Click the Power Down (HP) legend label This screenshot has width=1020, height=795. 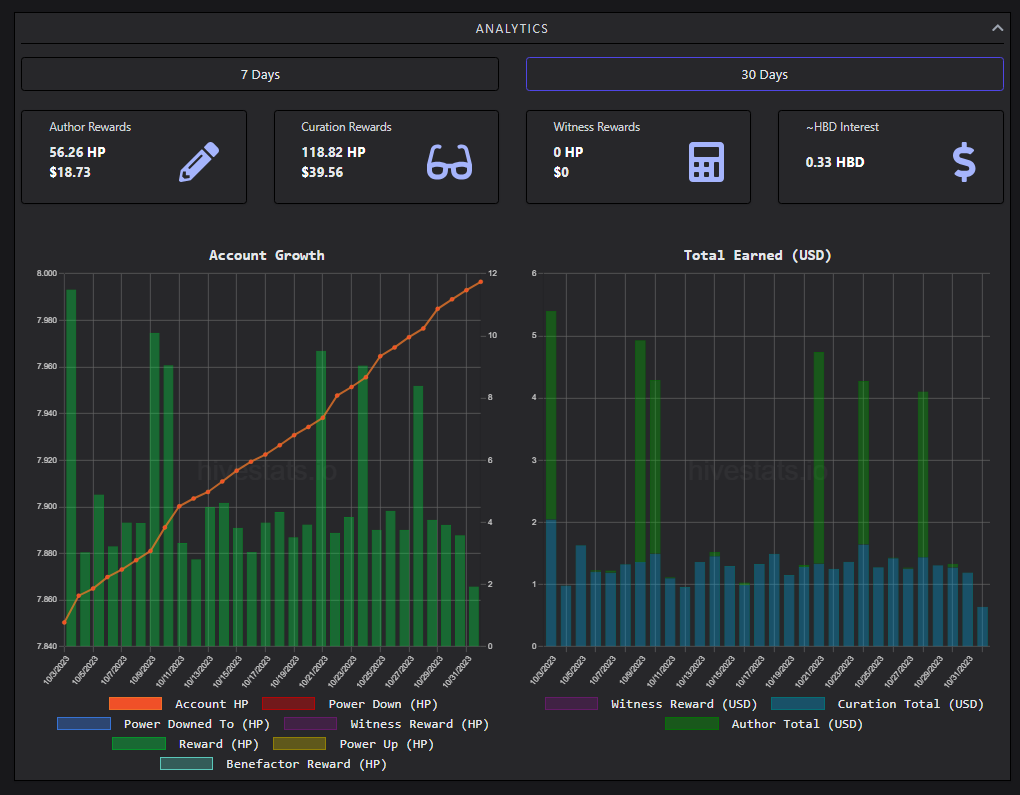click(x=383, y=704)
